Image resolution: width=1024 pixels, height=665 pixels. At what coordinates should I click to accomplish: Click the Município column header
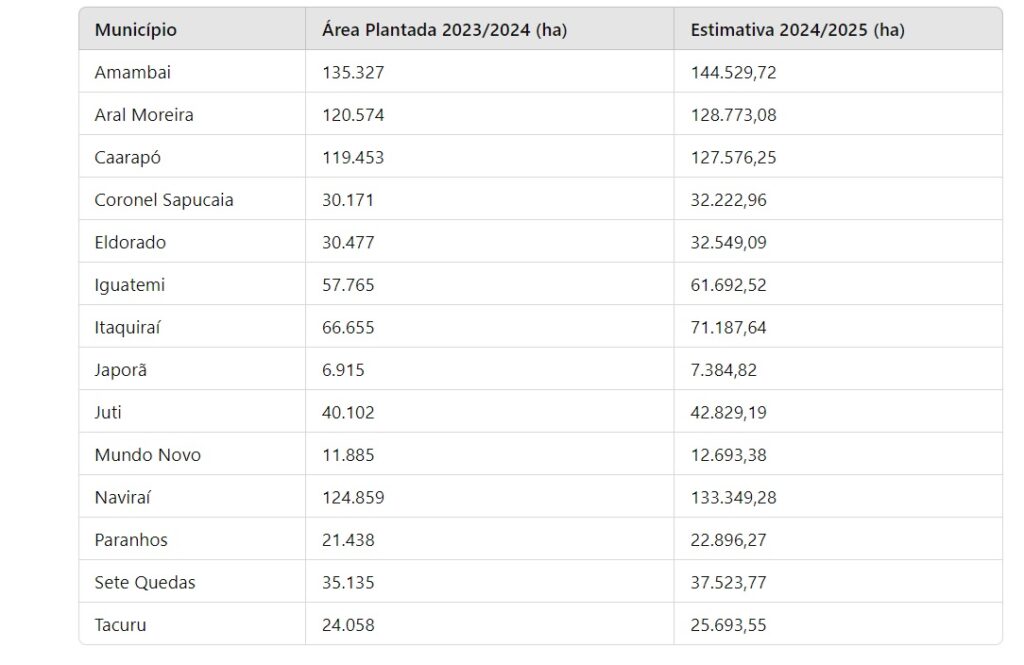coord(135,30)
